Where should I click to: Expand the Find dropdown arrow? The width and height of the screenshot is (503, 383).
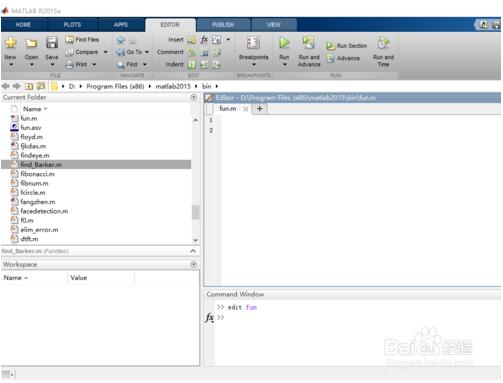click(145, 64)
